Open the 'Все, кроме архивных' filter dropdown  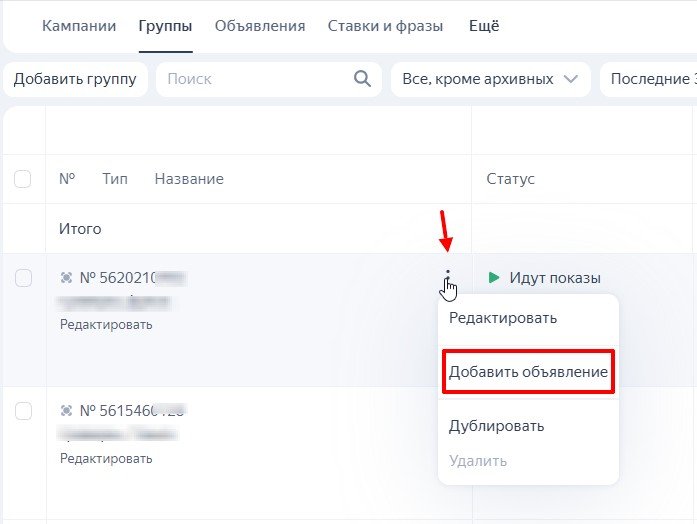(x=490, y=79)
